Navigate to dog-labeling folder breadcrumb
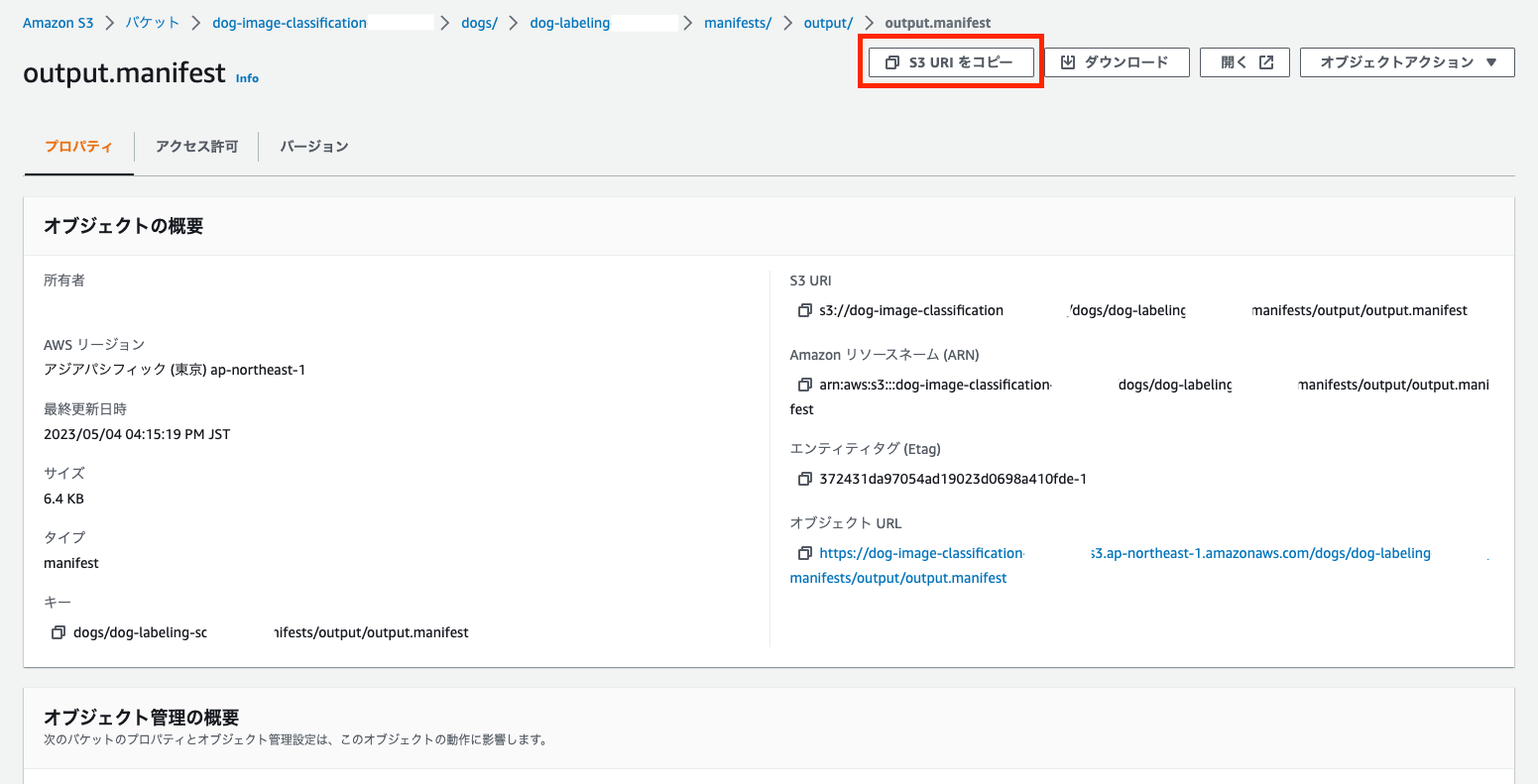1538x784 pixels. coord(570,23)
